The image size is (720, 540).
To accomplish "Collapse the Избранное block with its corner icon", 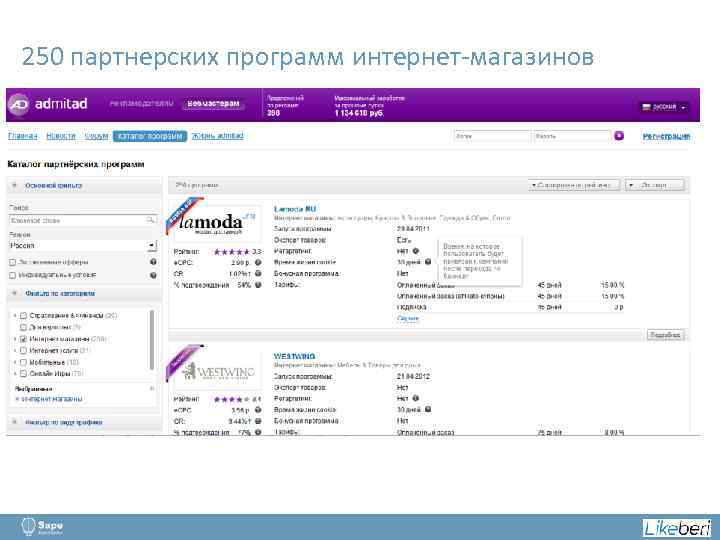I will tap(152, 389).
